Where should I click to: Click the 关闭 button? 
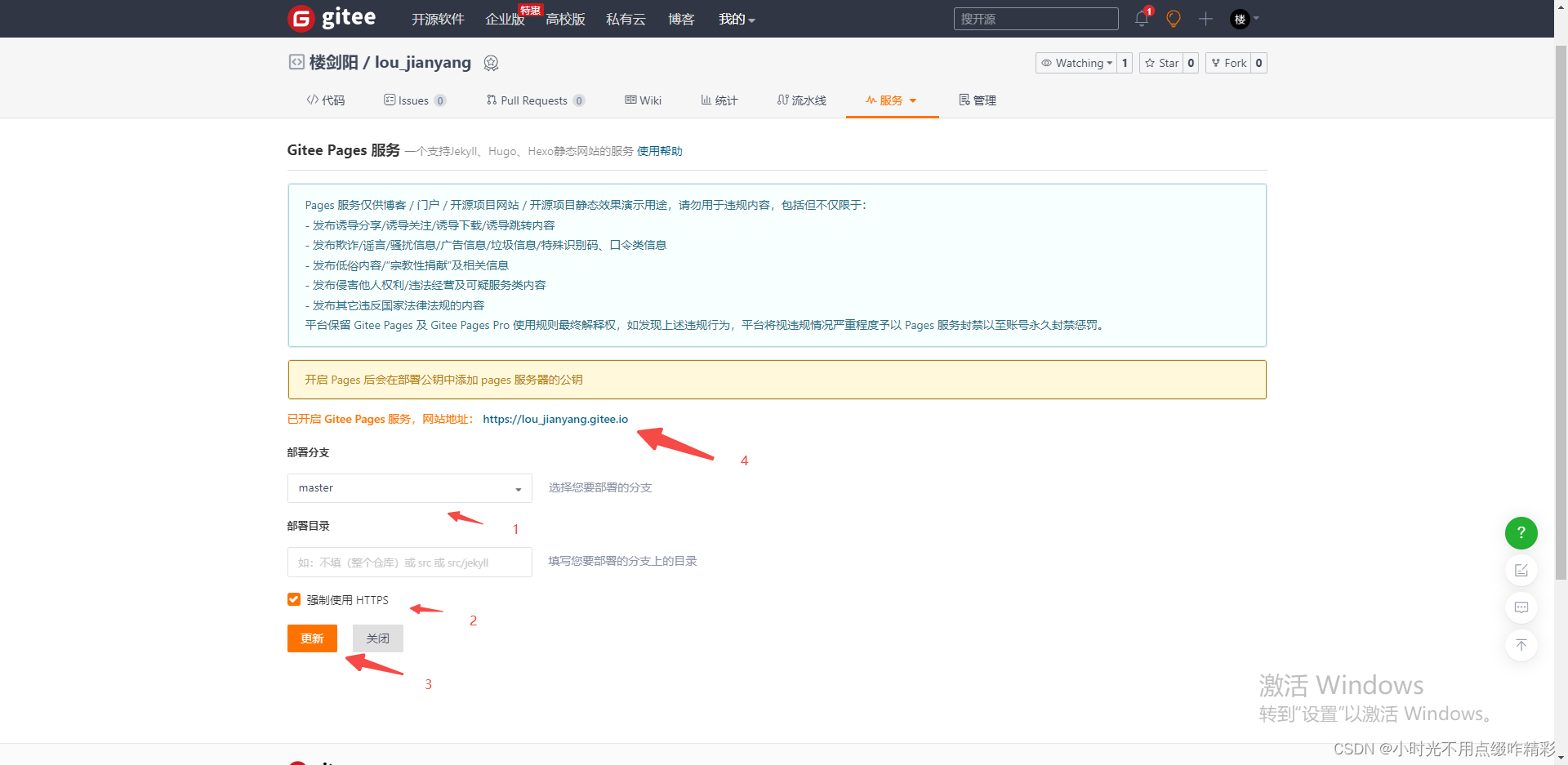(x=378, y=638)
